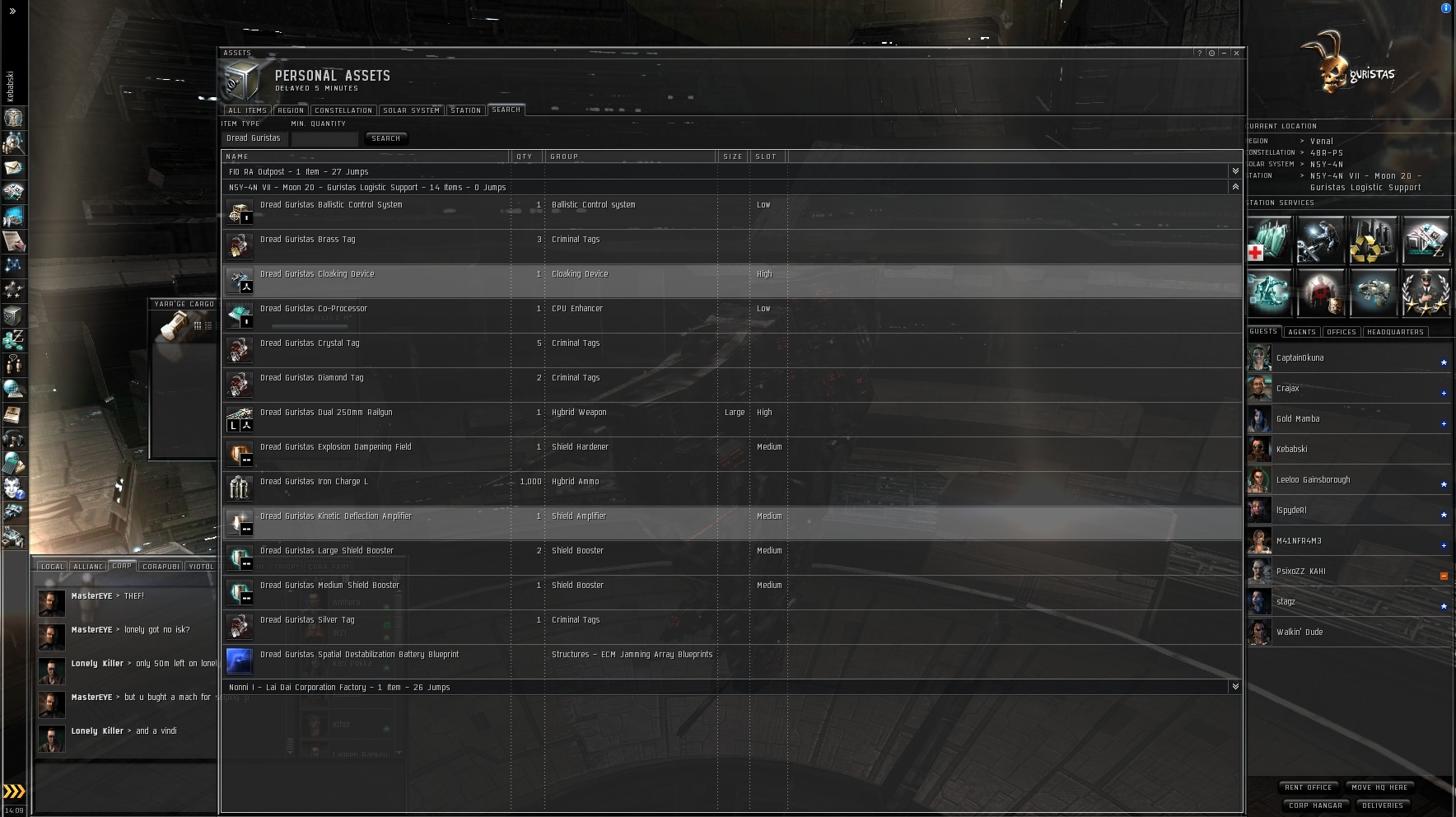Open the Local chat tab
Image resolution: width=1456 pixels, height=817 pixels.
point(52,567)
